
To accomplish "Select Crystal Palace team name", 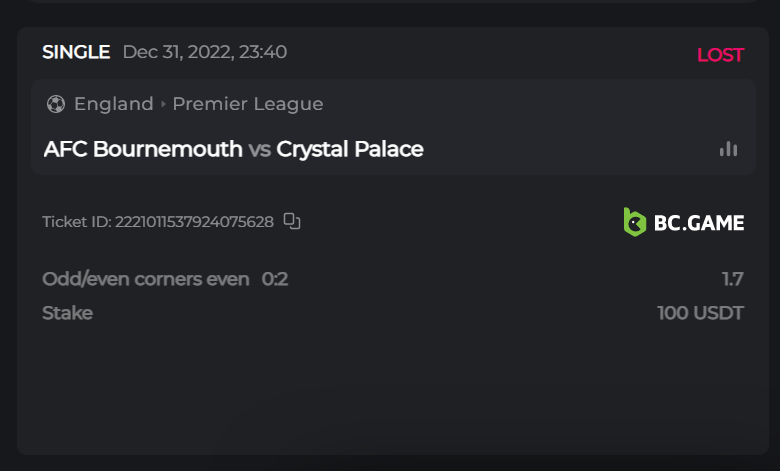I will 350,149.
